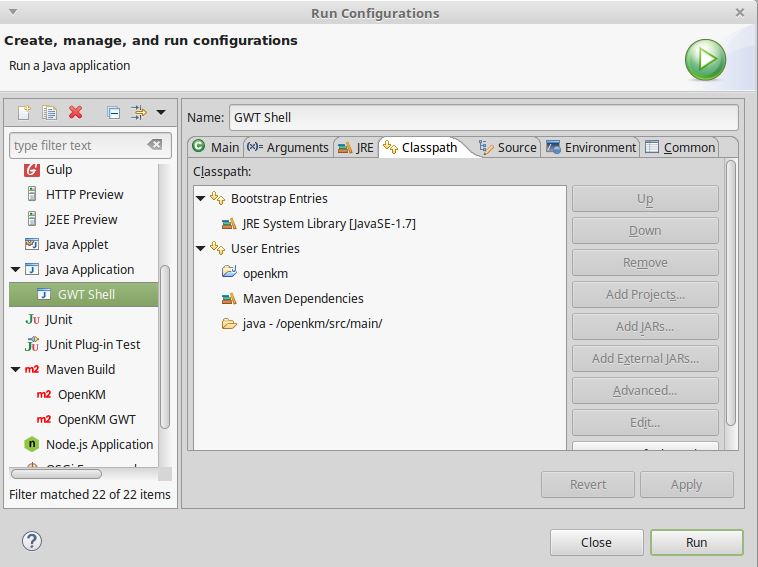Switch to the Environment tab
The image size is (758, 567).
tap(591, 147)
